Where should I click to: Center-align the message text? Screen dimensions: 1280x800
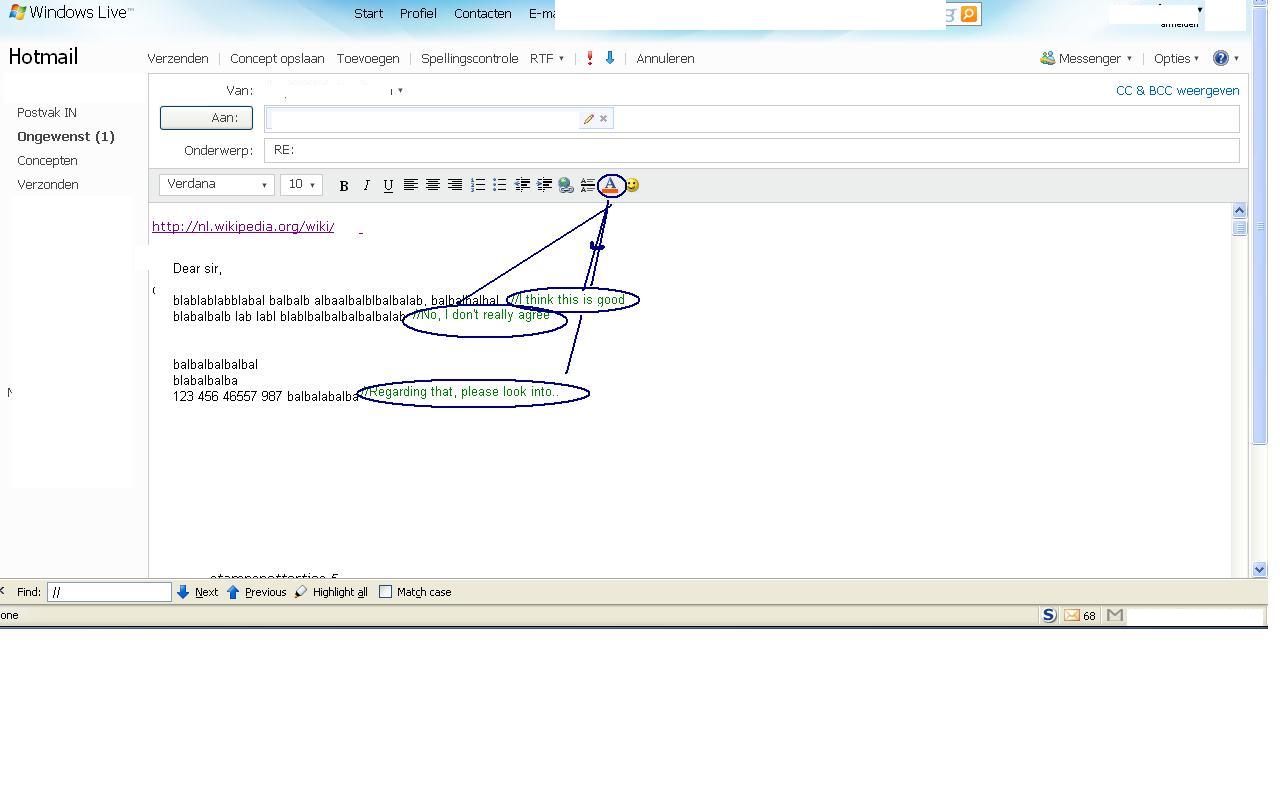coord(433,185)
